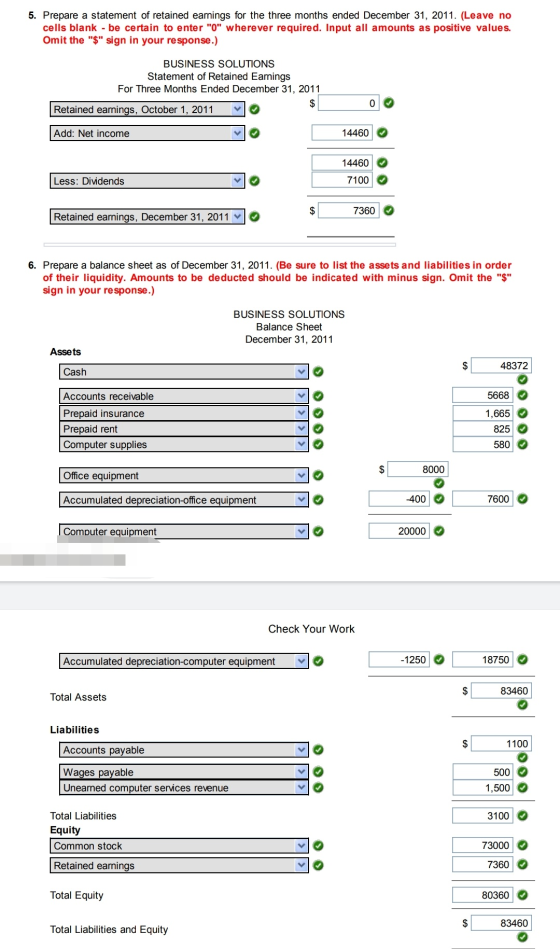Click green checkmark beside Common stock dropdown
This screenshot has height=949, width=560.
pos(318,846)
